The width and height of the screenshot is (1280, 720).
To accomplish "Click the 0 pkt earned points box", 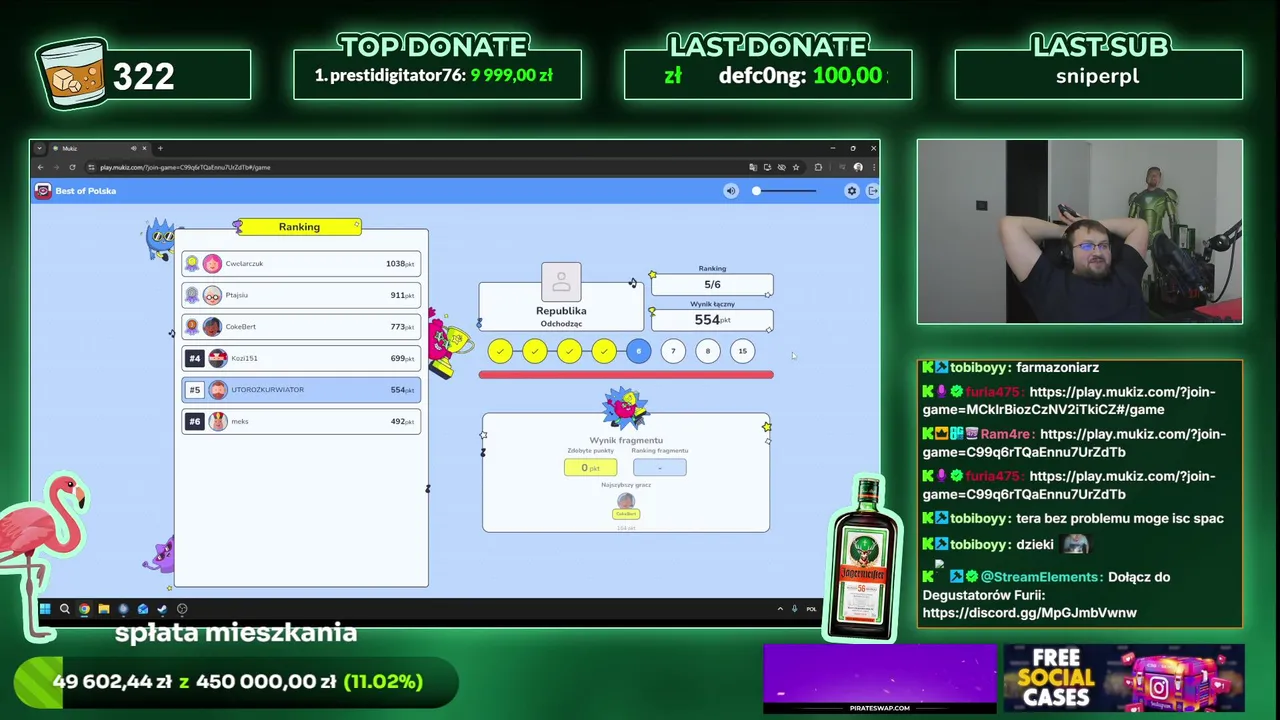I will 590,468.
